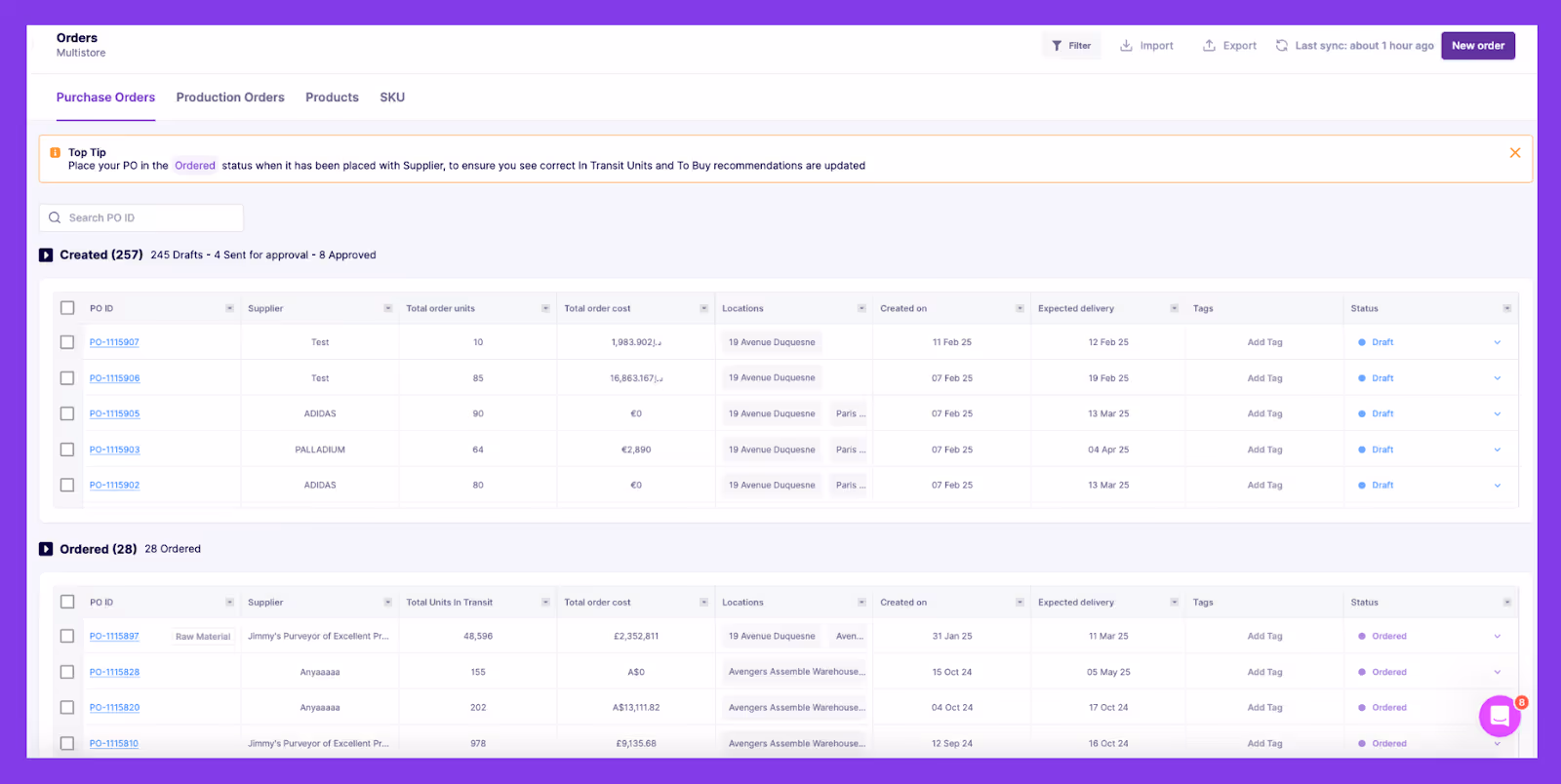Click the Top Tip info icon
Screen dimensions: 1561x784
point(55,152)
